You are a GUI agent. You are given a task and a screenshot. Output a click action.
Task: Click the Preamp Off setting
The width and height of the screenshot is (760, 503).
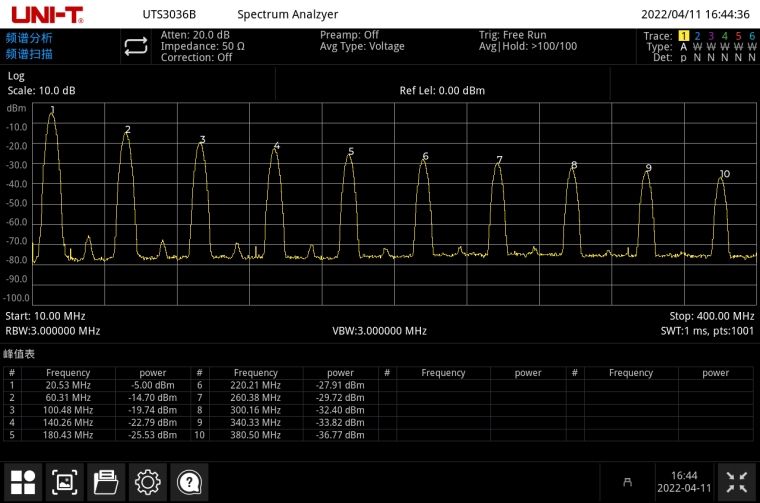[x=349, y=35]
